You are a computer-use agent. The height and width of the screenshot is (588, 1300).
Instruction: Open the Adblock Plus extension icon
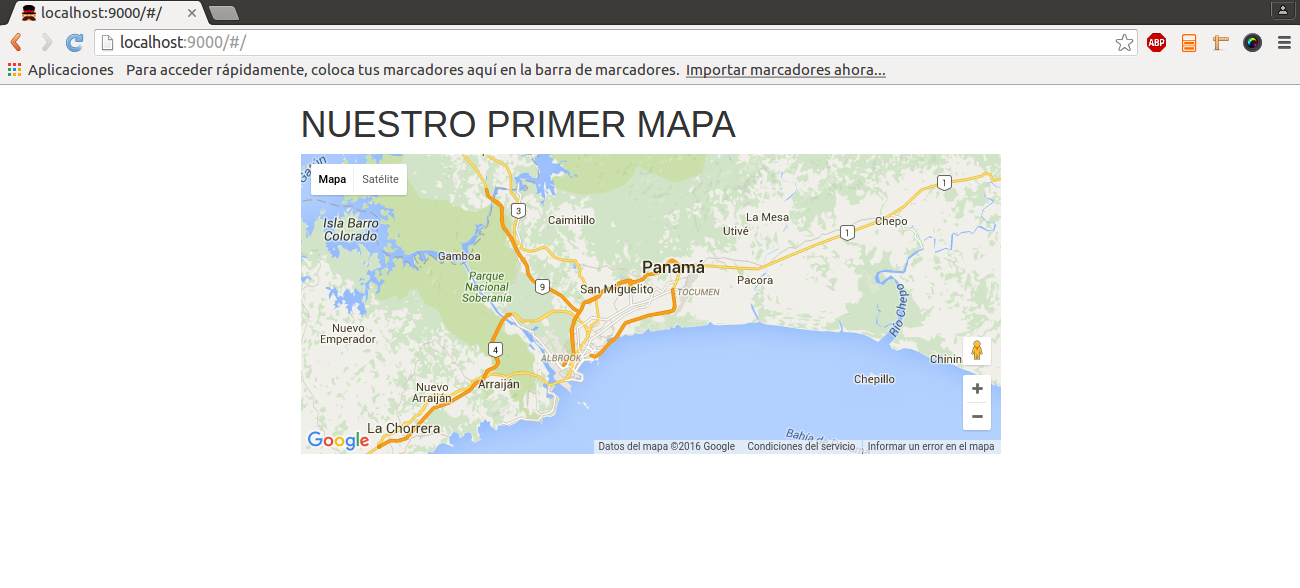coord(1156,42)
